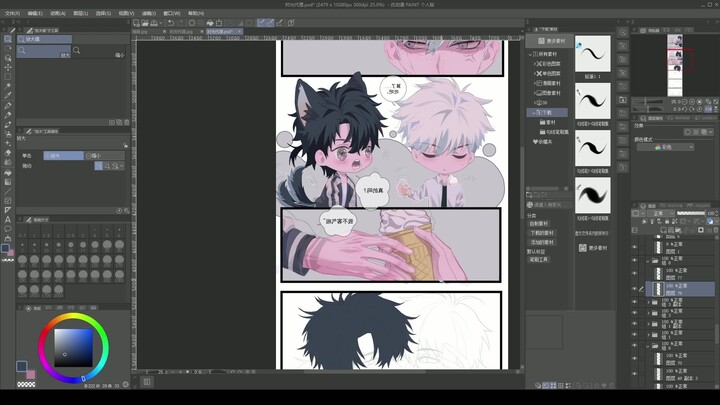The height and width of the screenshot is (405, 720).
Task: Select the 放大 sub tool button
Action: pyautogui.click(x=44, y=51)
